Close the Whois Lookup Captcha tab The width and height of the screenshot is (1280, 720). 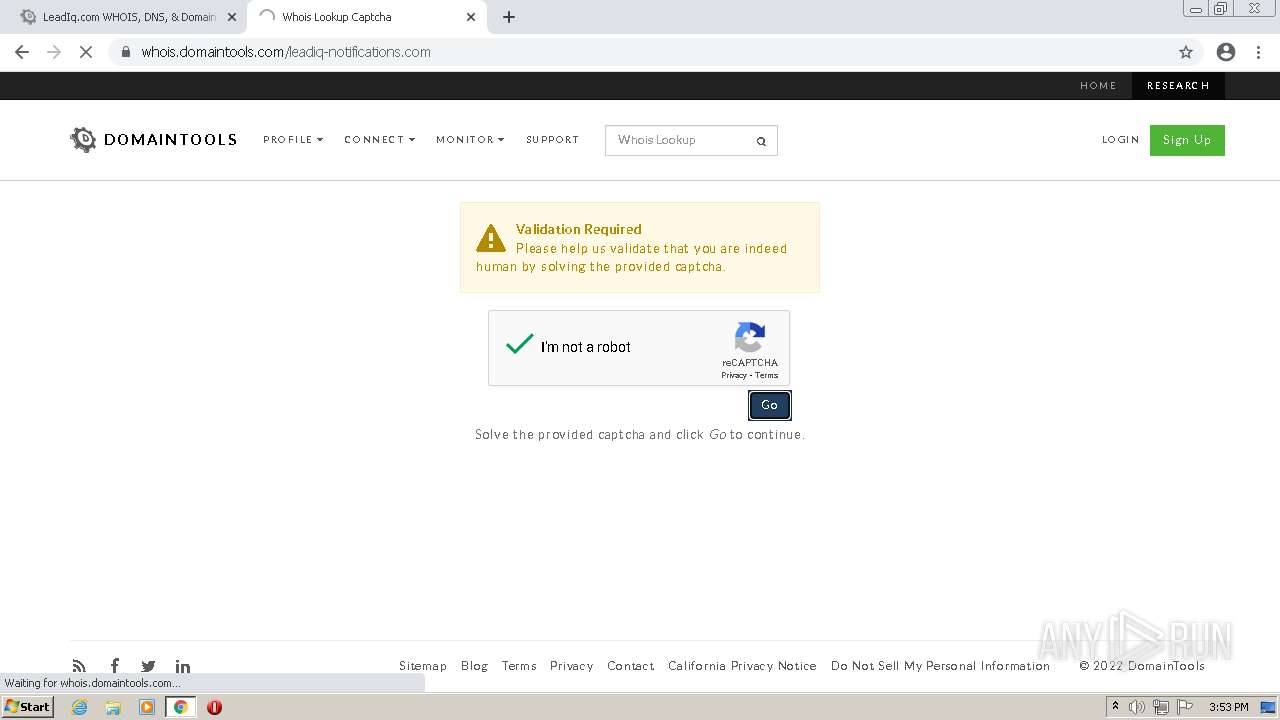(471, 17)
